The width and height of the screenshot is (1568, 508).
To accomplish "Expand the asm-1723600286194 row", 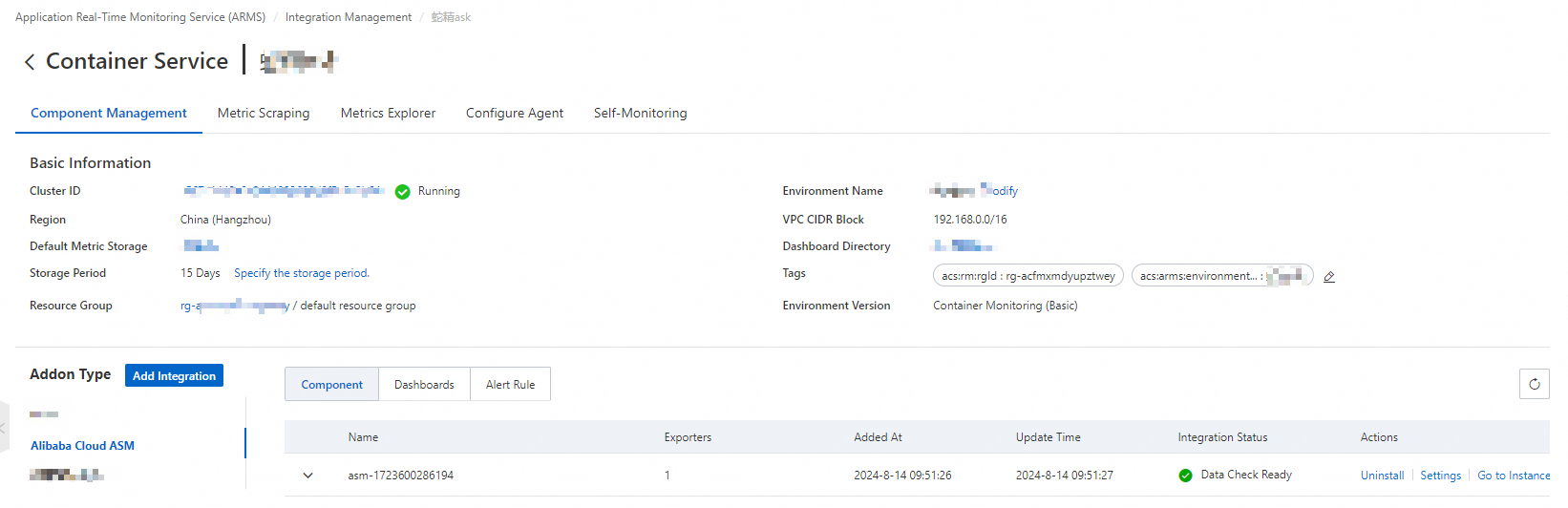I will [308, 476].
